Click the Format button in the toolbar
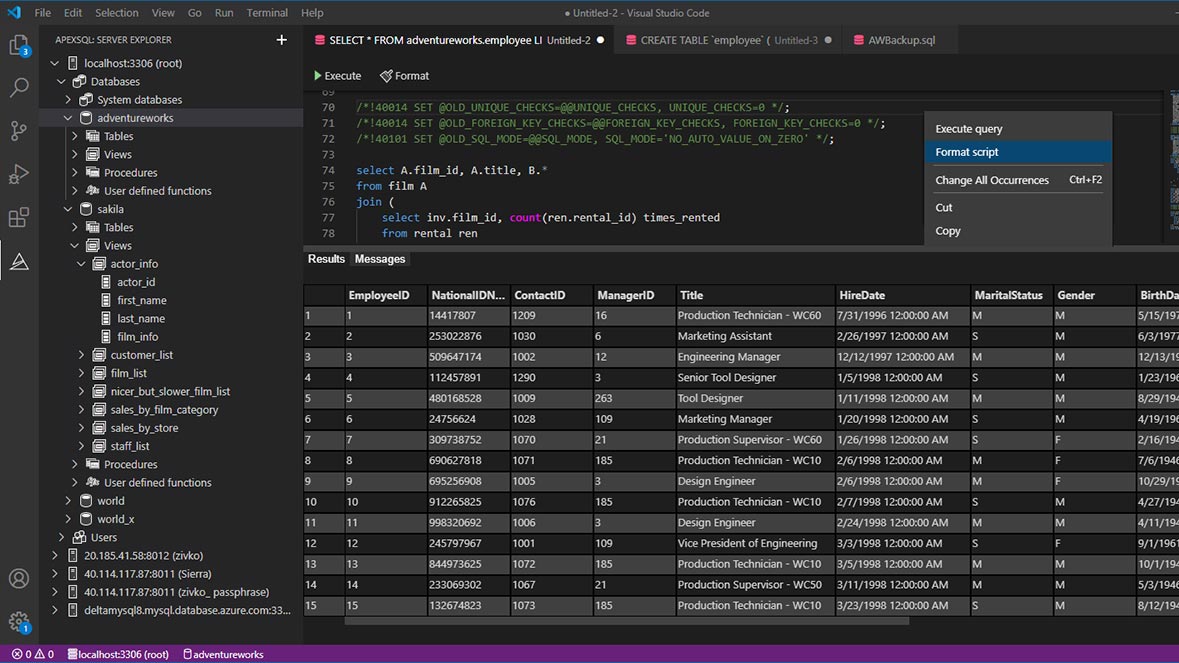 pyautogui.click(x=404, y=75)
